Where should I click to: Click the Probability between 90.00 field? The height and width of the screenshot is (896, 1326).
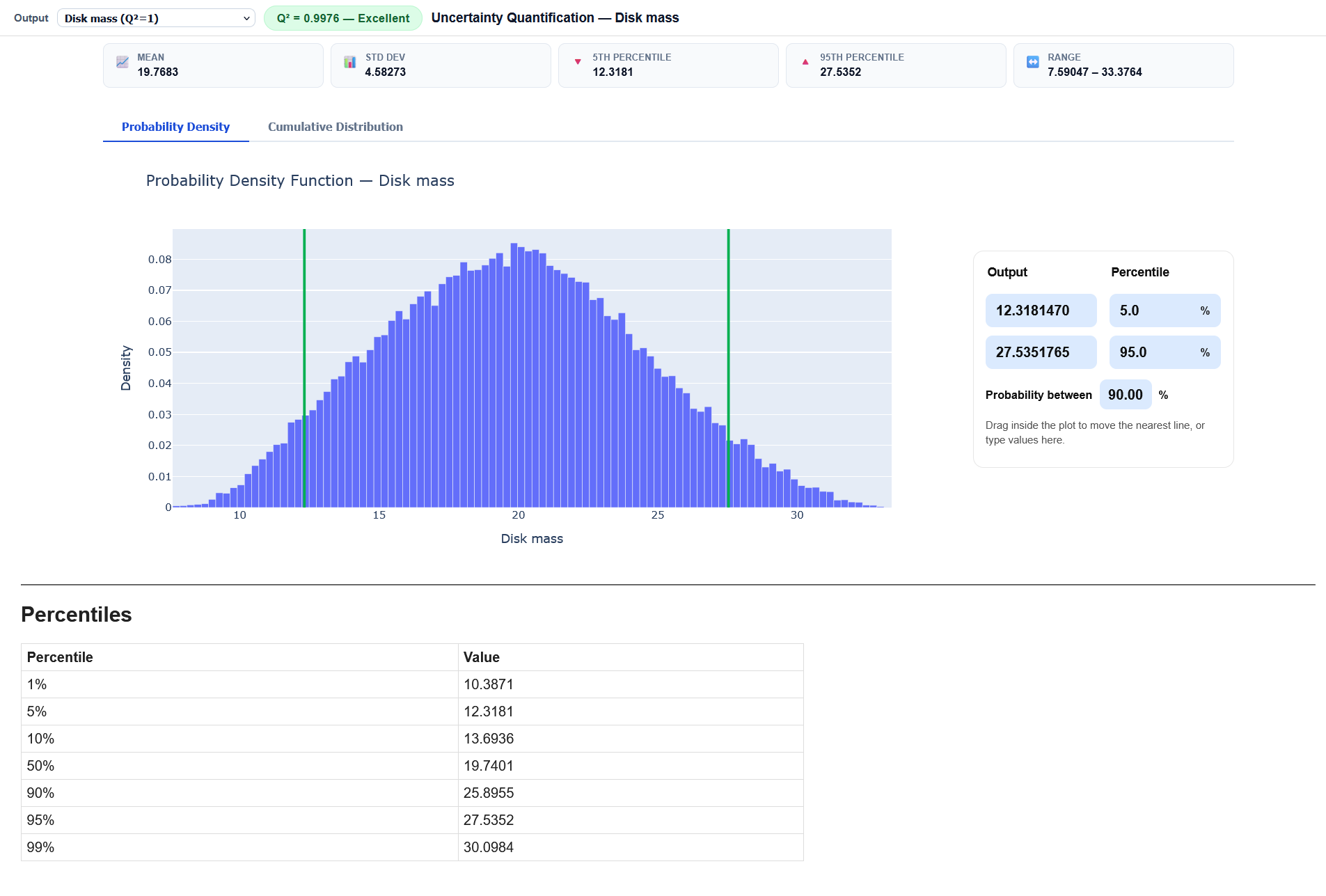click(x=1125, y=395)
